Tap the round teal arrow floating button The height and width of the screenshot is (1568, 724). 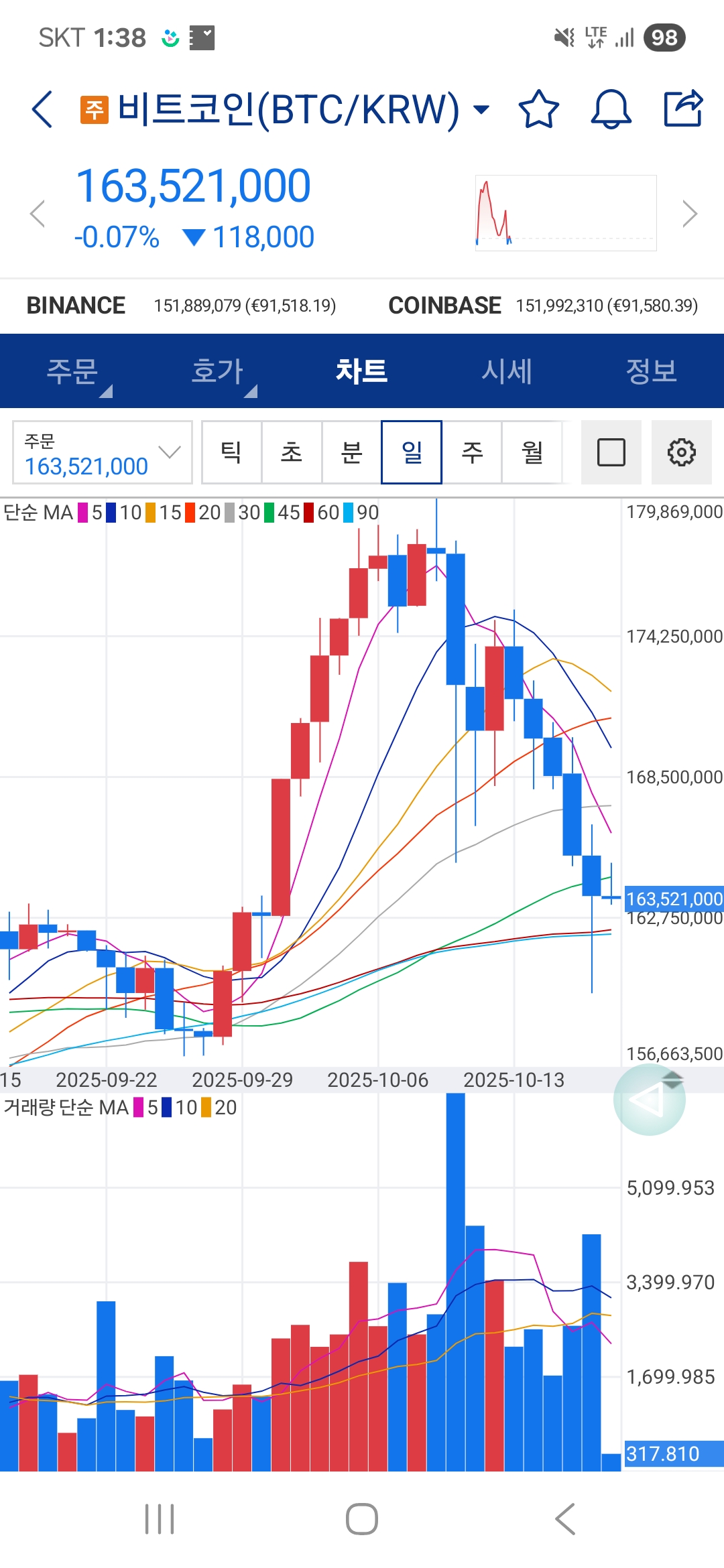(x=649, y=1100)
